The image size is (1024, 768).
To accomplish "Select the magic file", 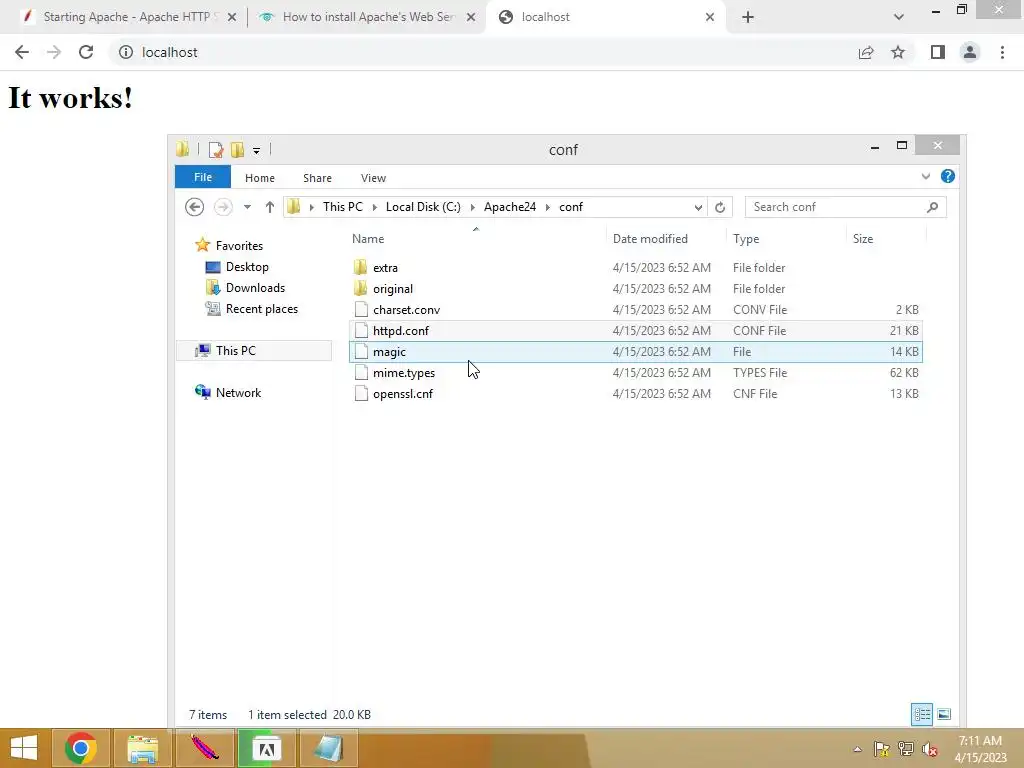I will point(636,351).
